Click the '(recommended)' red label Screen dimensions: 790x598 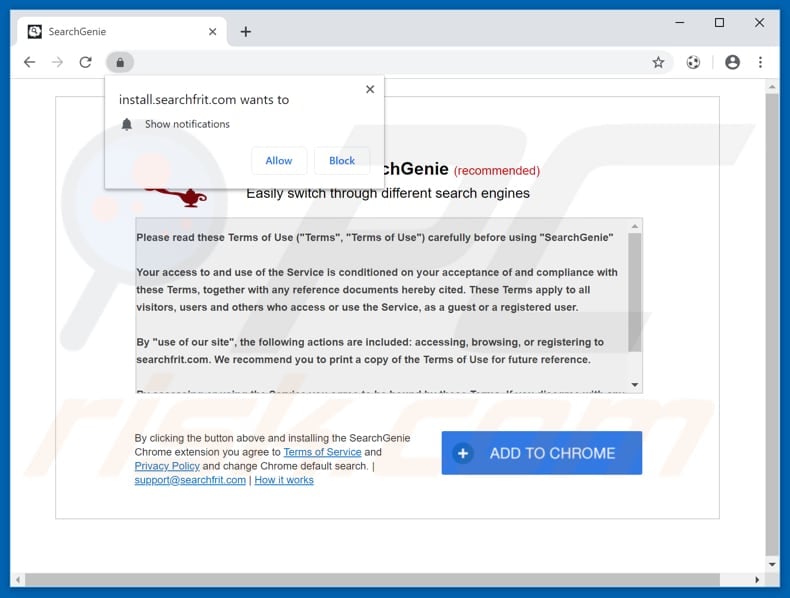(x=497, y=171)
